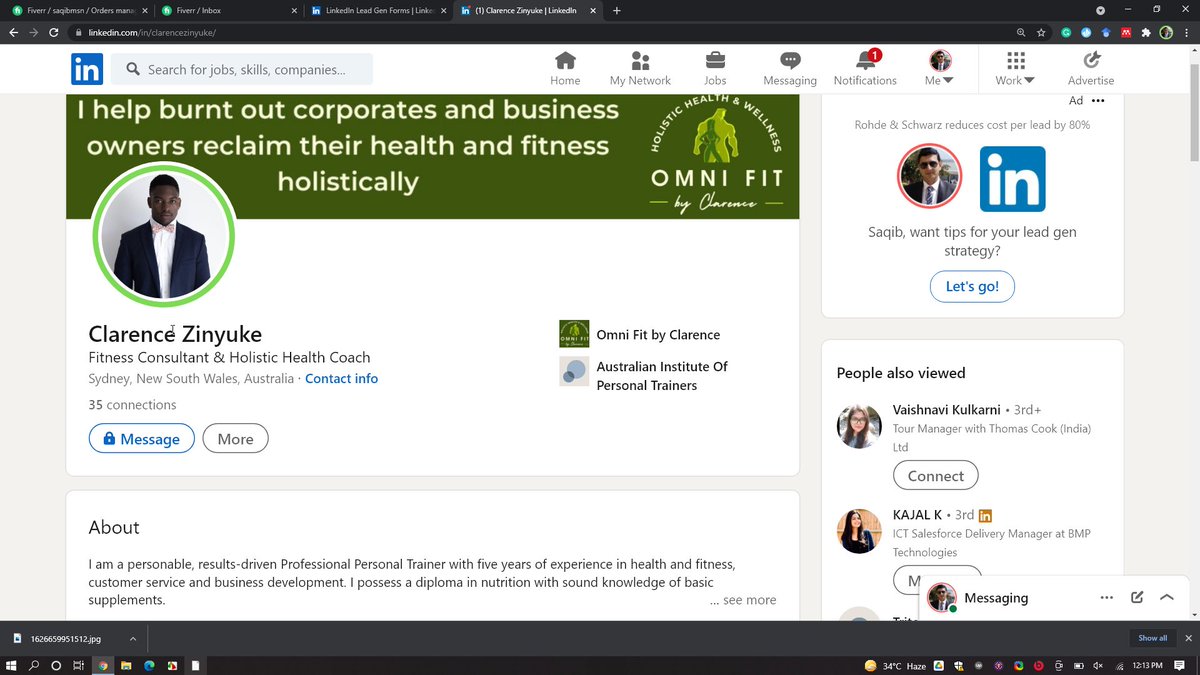Click the Chrome zoom magnifier icon
Image resolution: width=1200 pixels, height=675 pixels.
coord(1021,32)
